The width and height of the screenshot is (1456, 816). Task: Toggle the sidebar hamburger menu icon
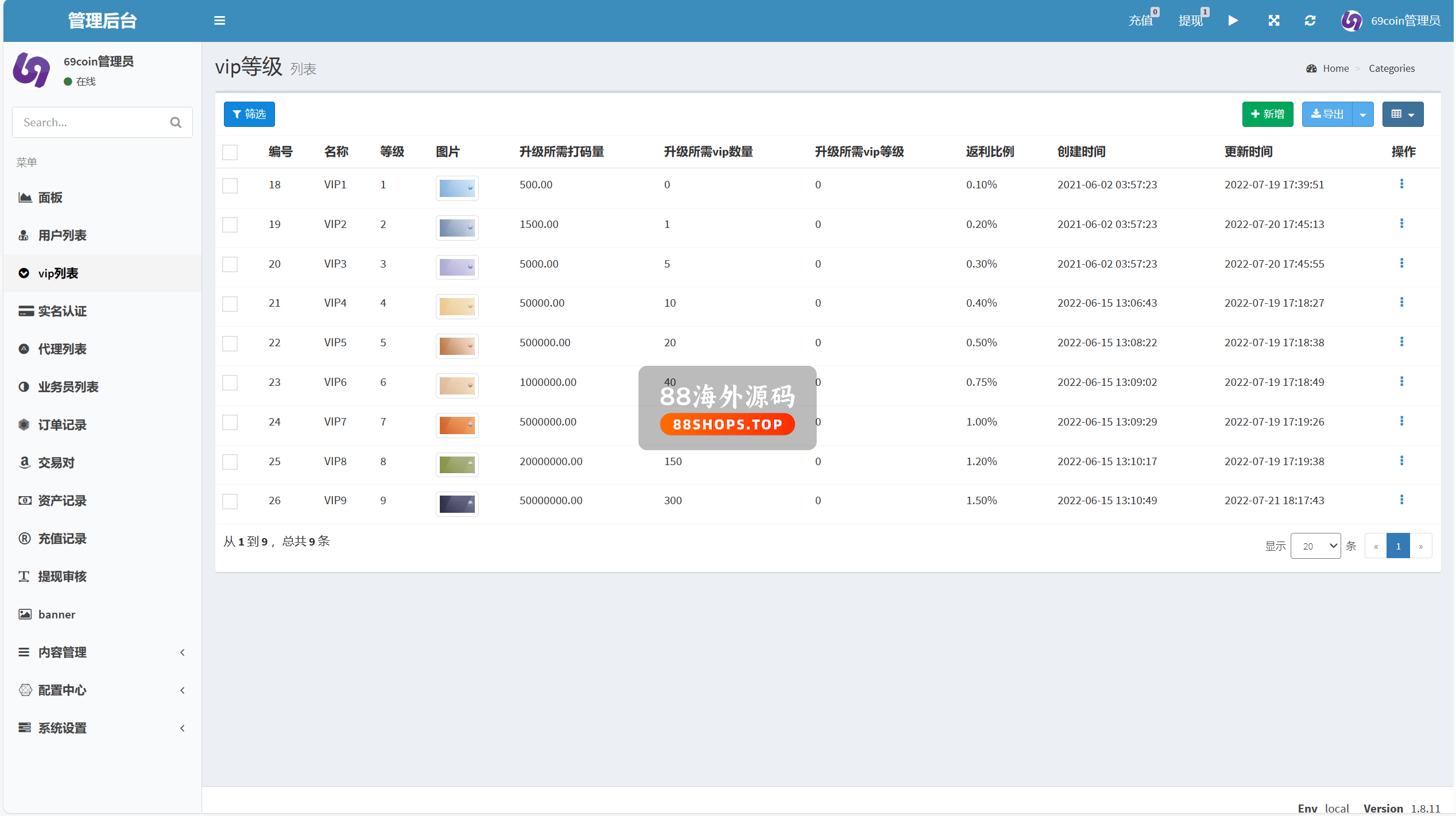[219, 21]
